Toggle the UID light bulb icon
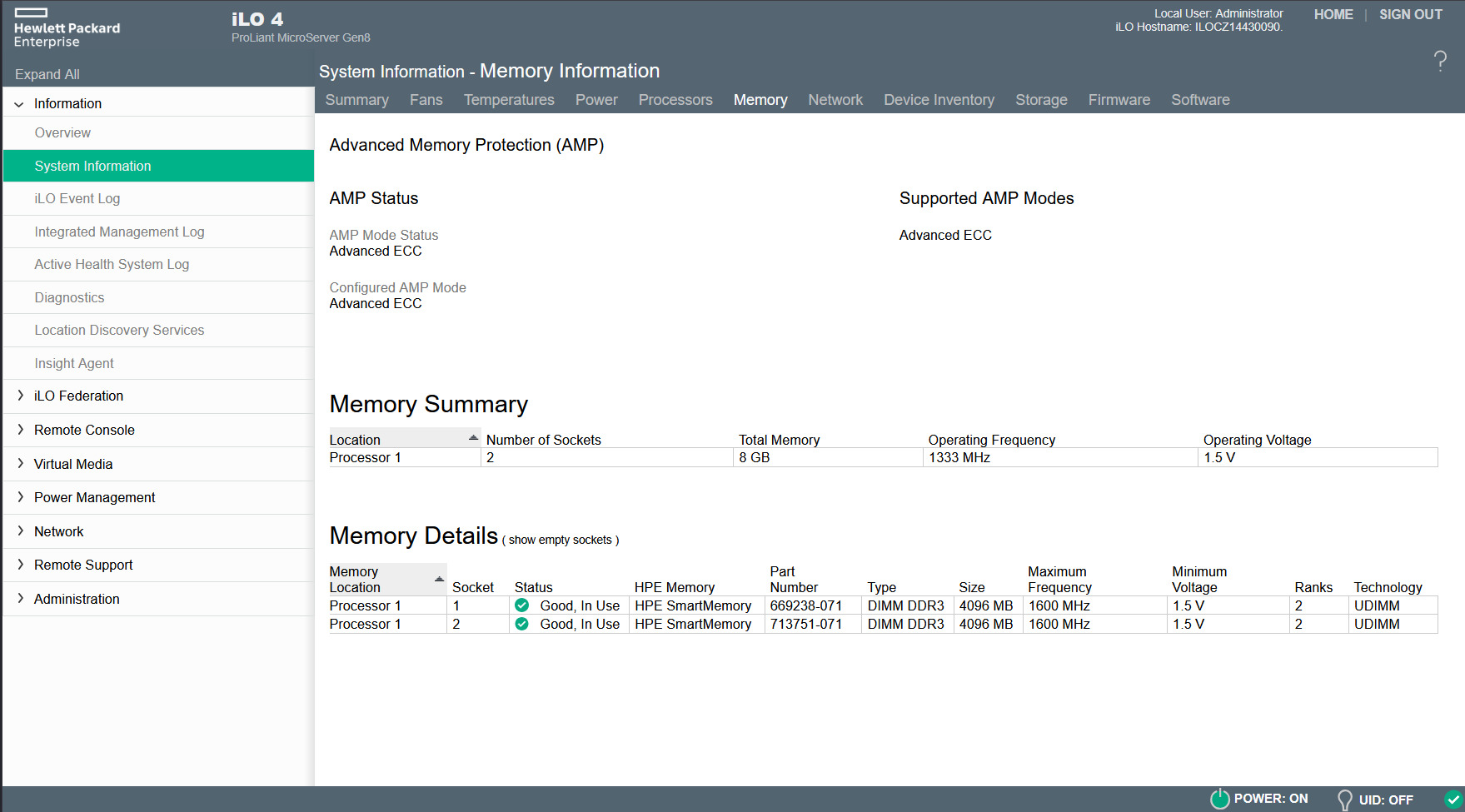 [1344, 800]
